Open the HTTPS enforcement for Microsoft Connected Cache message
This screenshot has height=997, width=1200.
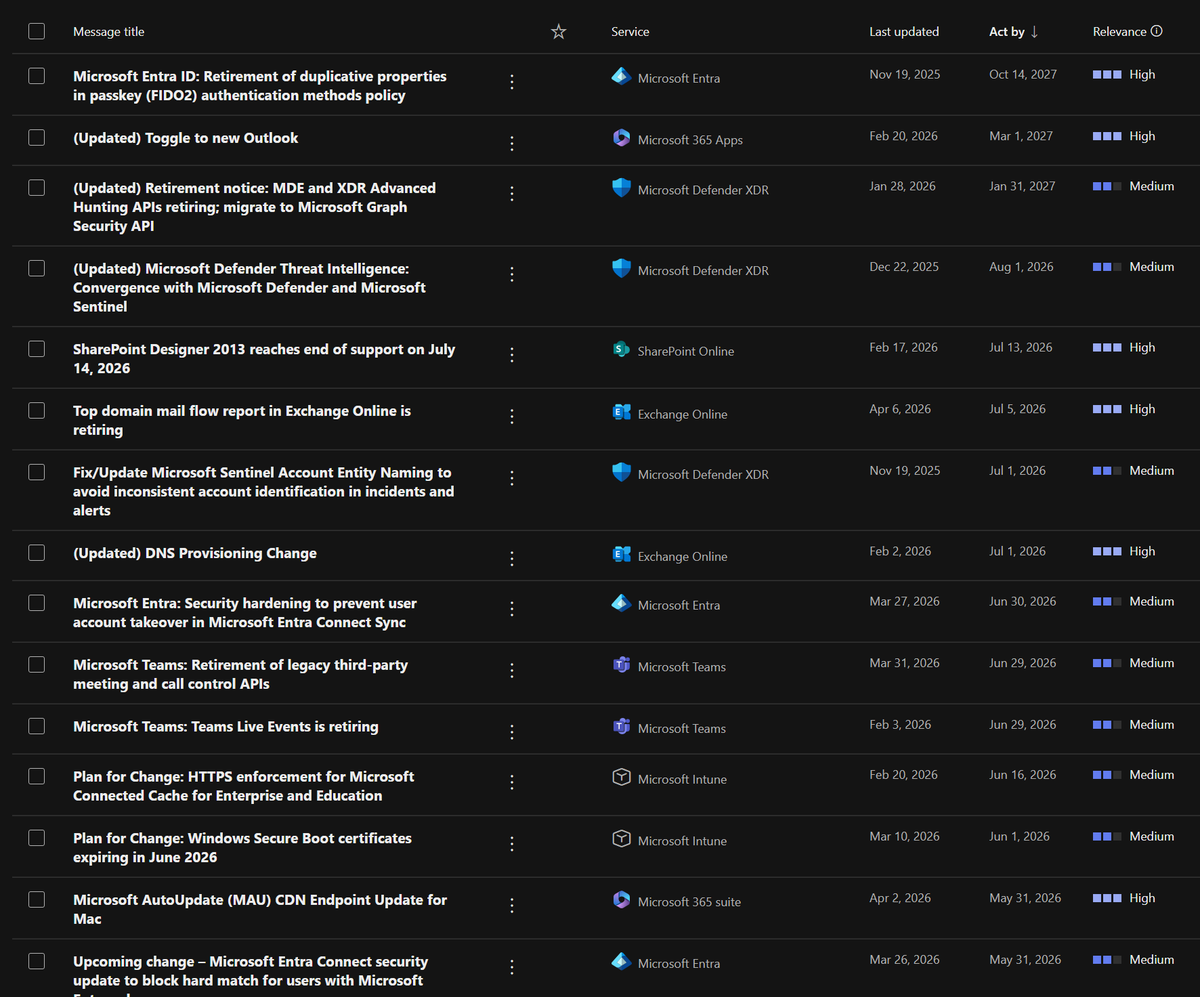243,786
